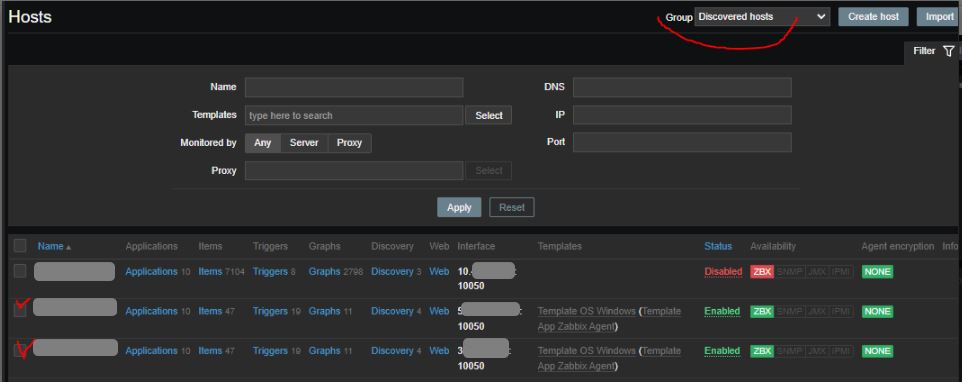Click Enabled status of host with IP starting 3
962x382 pixels.
tap(722, 351)
